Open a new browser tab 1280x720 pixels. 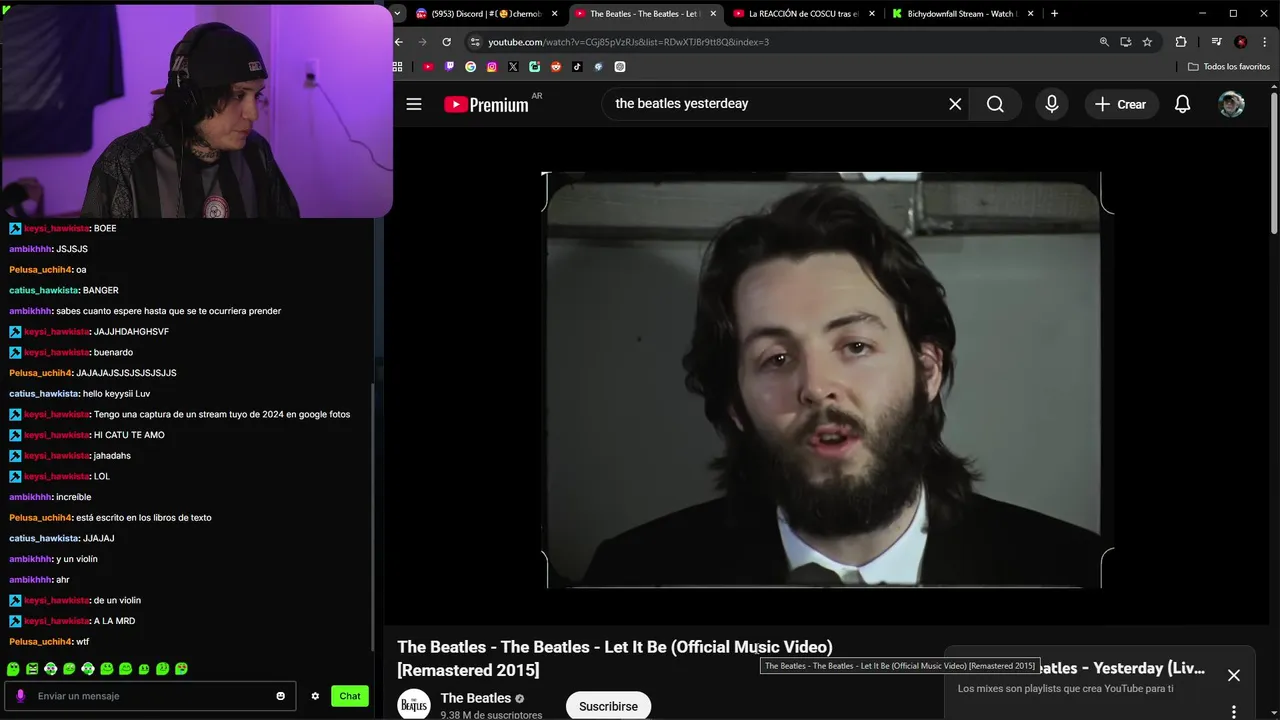click(x=1054, y=14)
